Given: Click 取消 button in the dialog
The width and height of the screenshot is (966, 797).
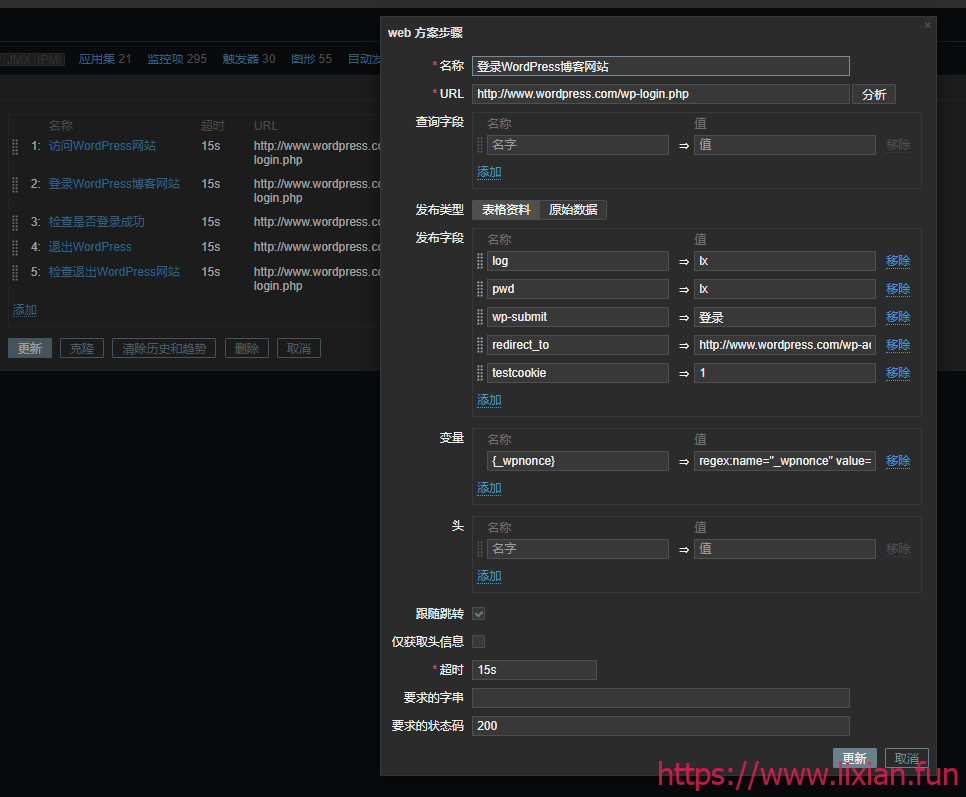Looking at the screenshot, I should pyautogui.click(x=906, y=758).
